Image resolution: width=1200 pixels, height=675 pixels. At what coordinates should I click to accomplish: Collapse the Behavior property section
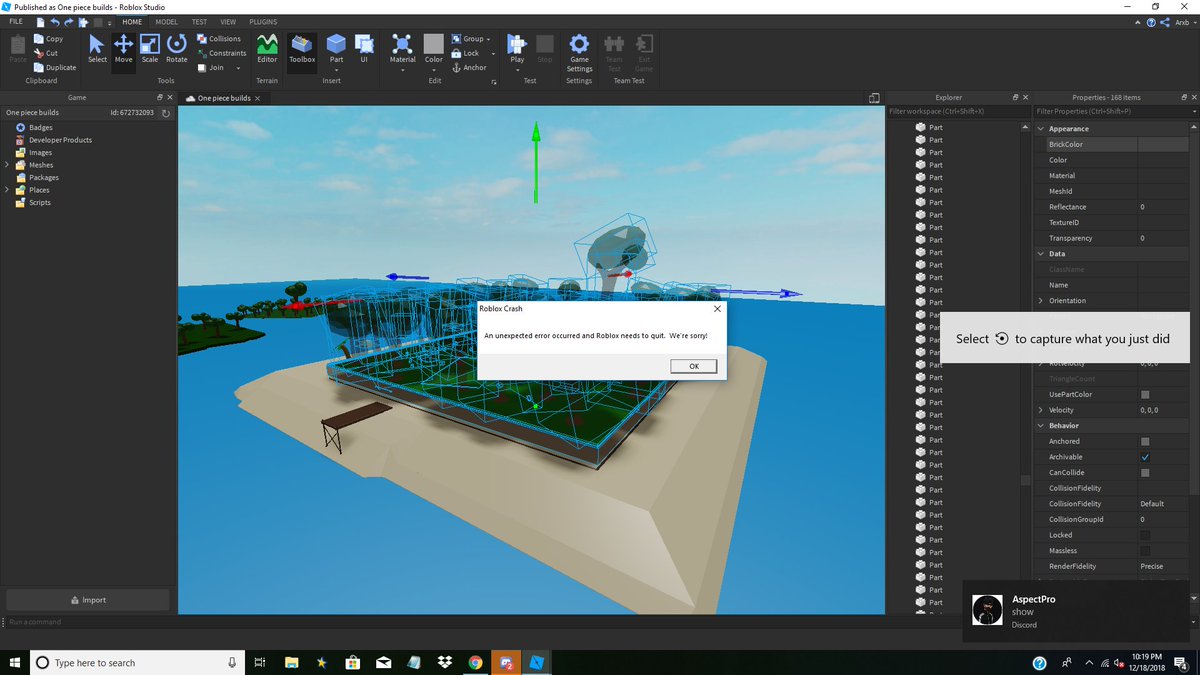[x=1040, y=426]
